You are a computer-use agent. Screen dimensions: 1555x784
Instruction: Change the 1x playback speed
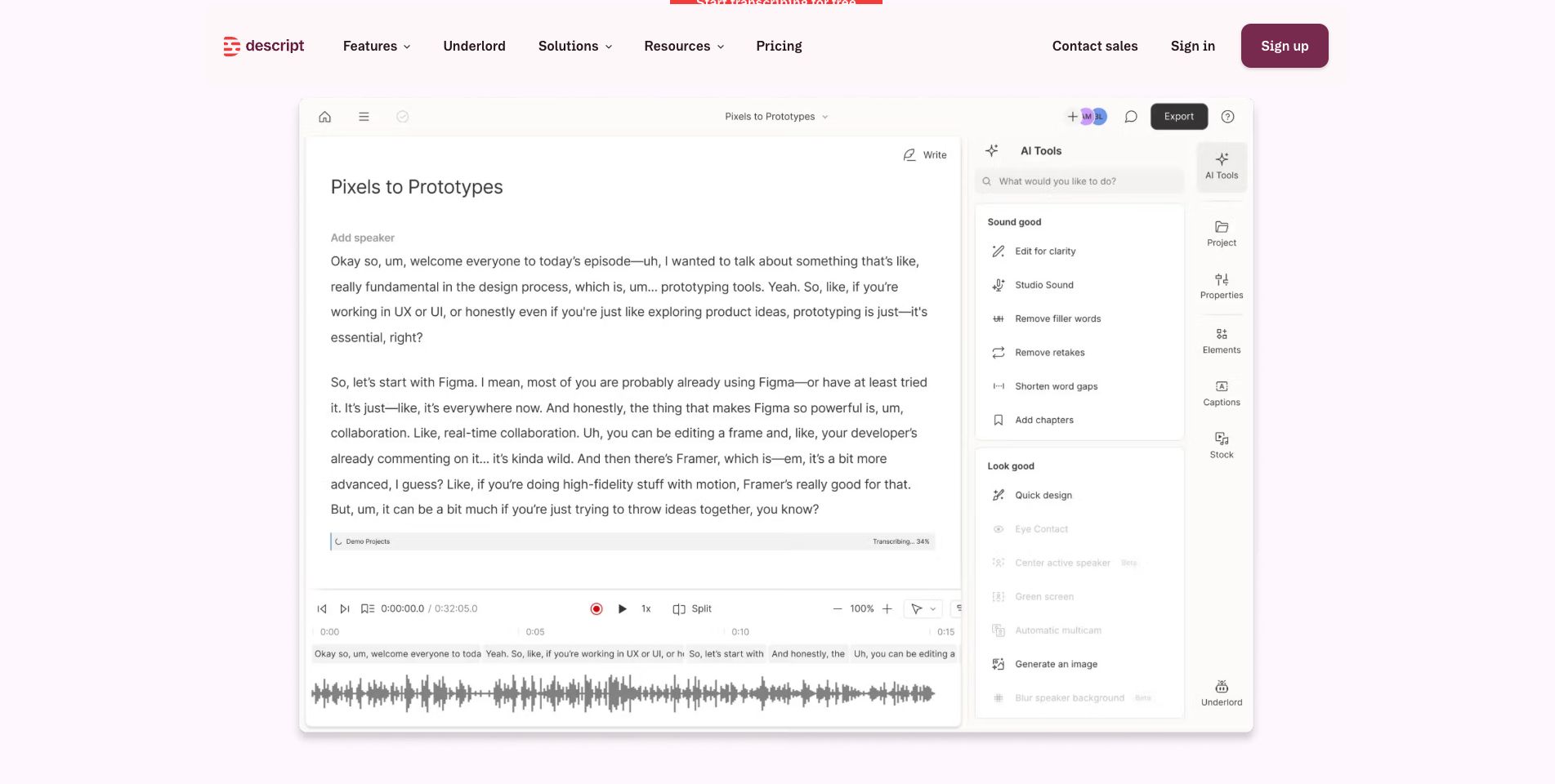[646, 609]
